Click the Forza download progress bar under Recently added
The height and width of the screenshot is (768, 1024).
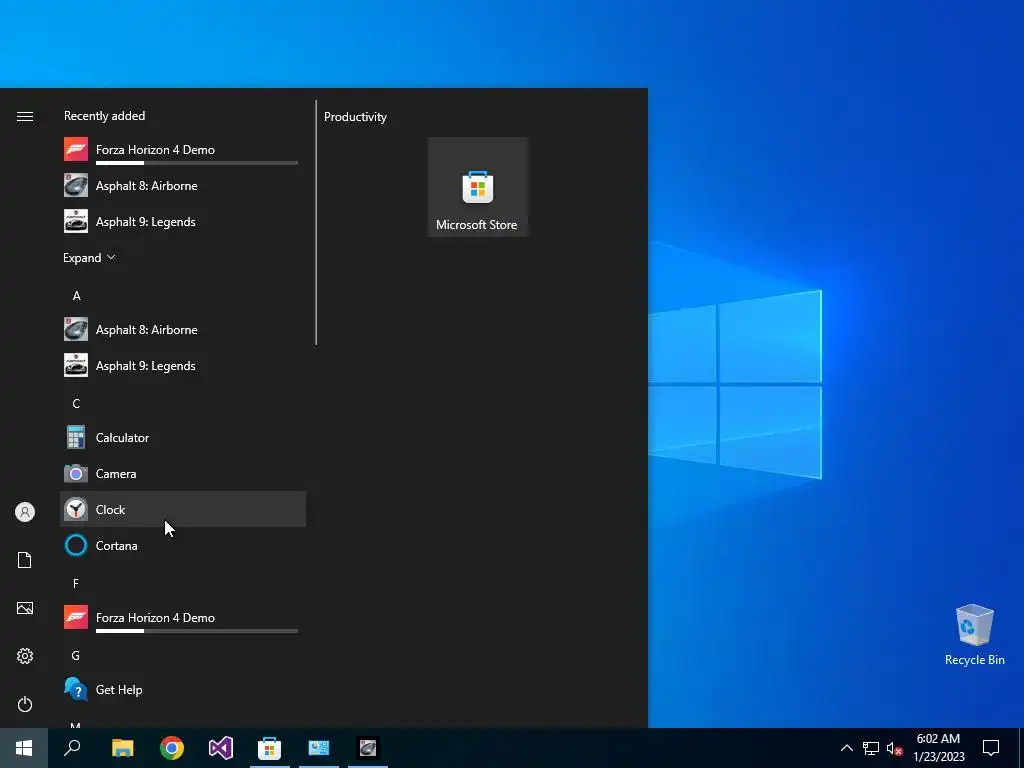click(197, 163)
